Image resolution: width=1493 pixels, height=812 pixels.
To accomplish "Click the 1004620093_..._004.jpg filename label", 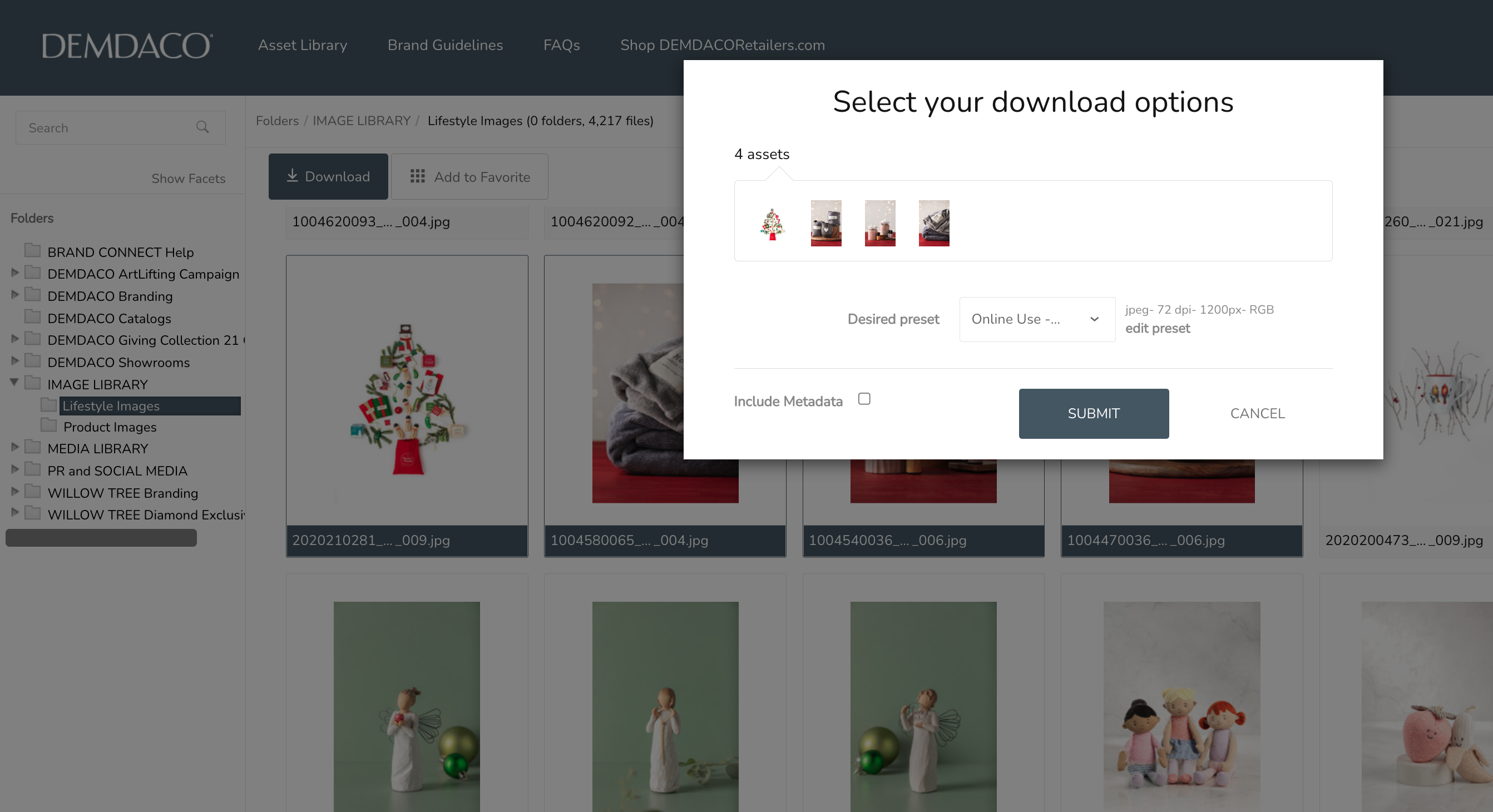I will pos(371,221).
